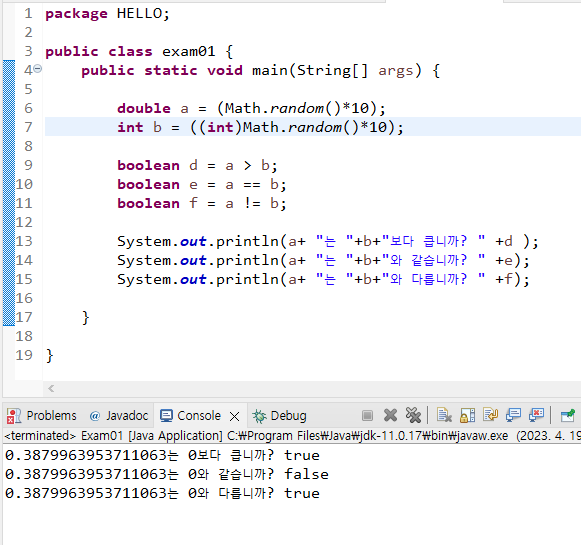Viewport: 581px width, 545px height.
Task: Close the Console tab with its X
Action: [x=234, y=416]
